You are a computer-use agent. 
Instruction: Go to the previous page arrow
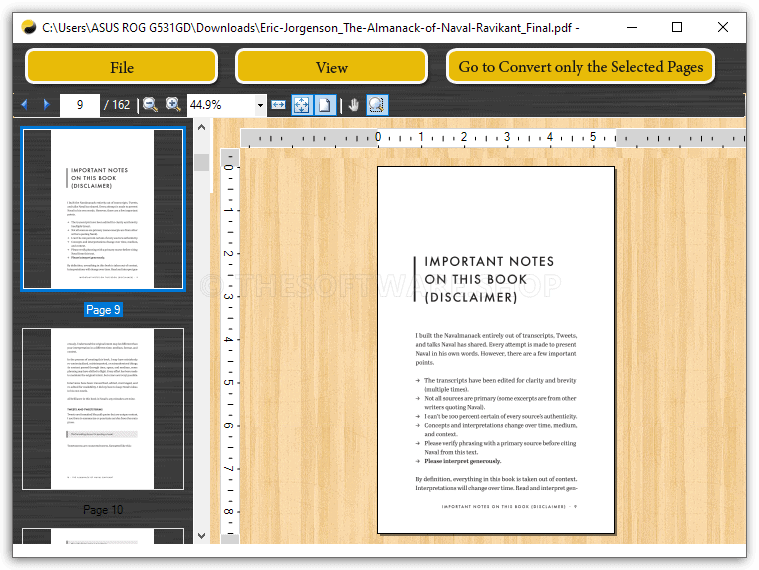pyautogui.click(x=25, y=105)
